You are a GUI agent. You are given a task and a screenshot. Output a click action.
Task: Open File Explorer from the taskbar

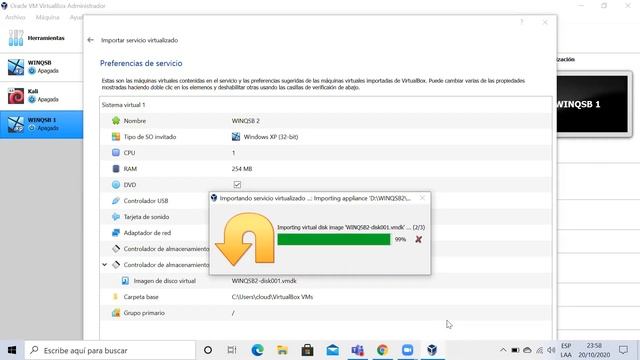[x=282, y=350]
